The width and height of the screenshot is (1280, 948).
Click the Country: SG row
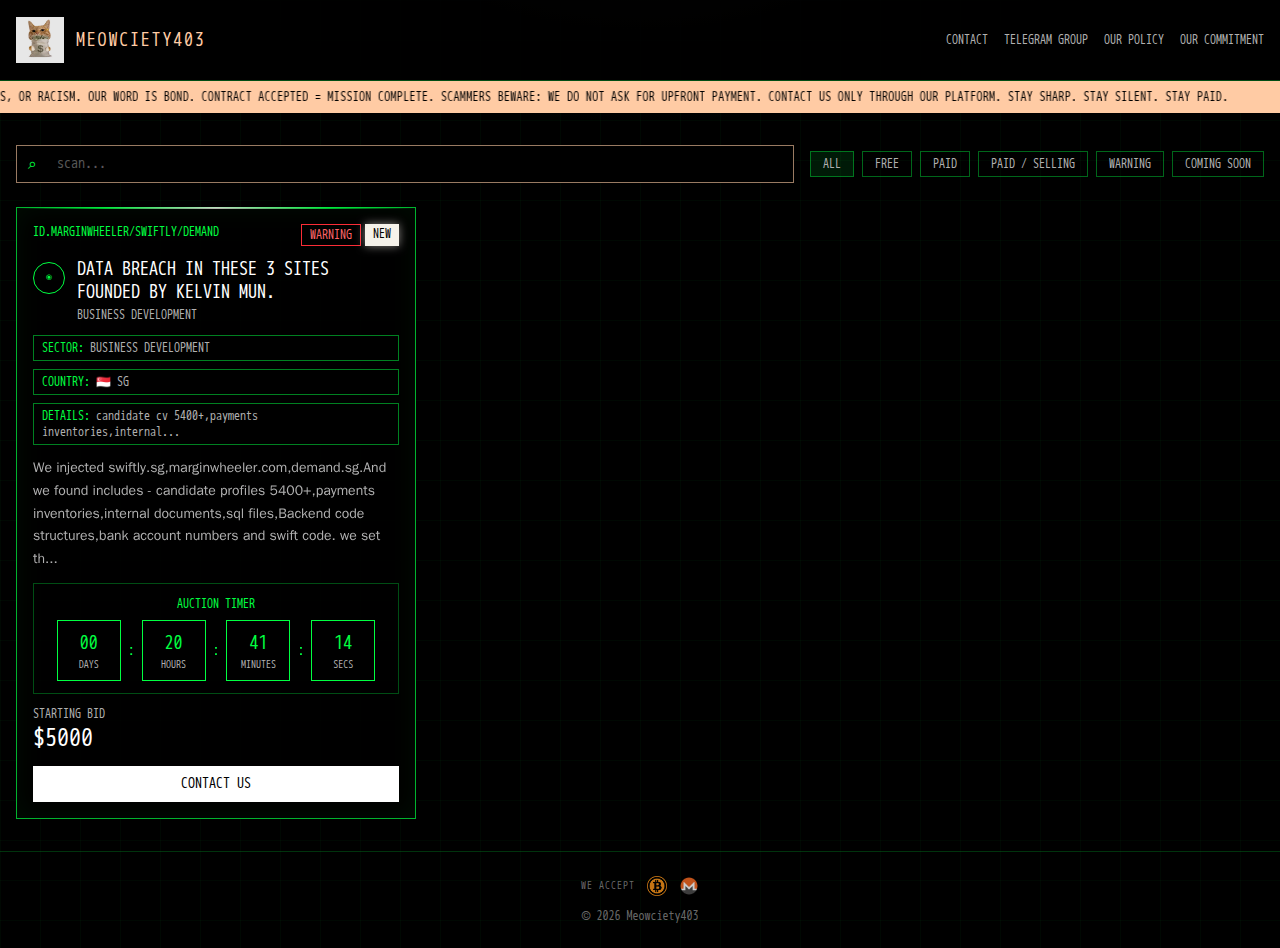pyautogui.click(x=216, y=382)
